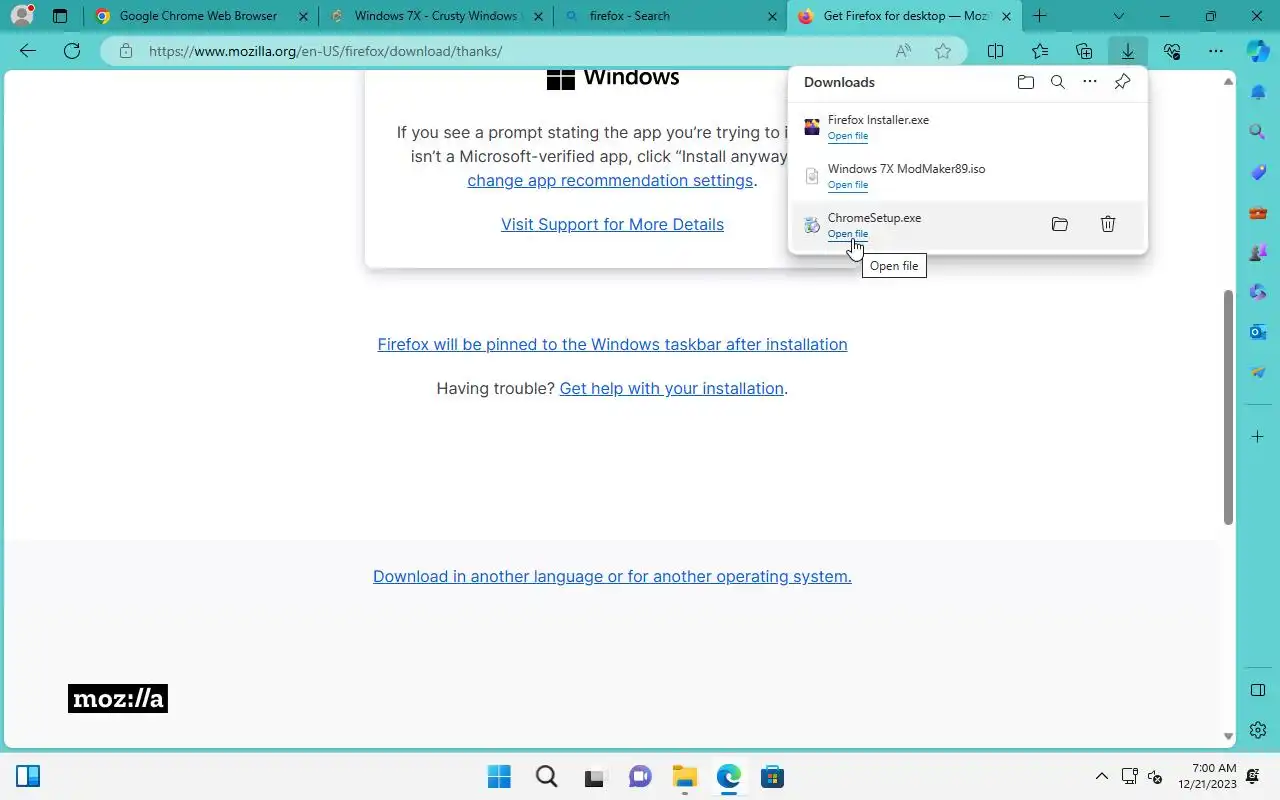Close the Google Chrome Web Browser tab
The height and width of the screenshot is (800, 1280).
[303, 16]
